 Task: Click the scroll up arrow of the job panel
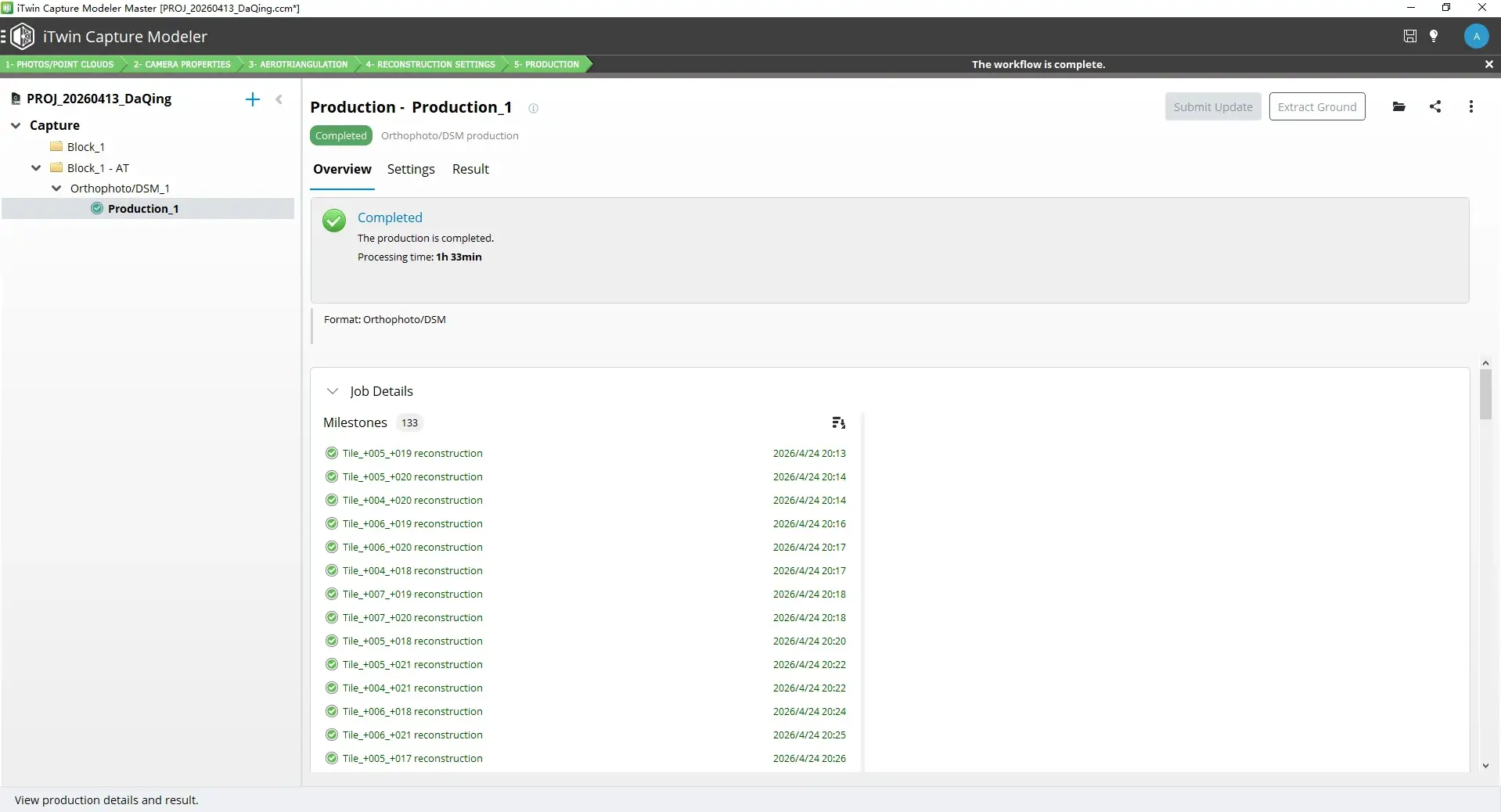coord(1485,363)
